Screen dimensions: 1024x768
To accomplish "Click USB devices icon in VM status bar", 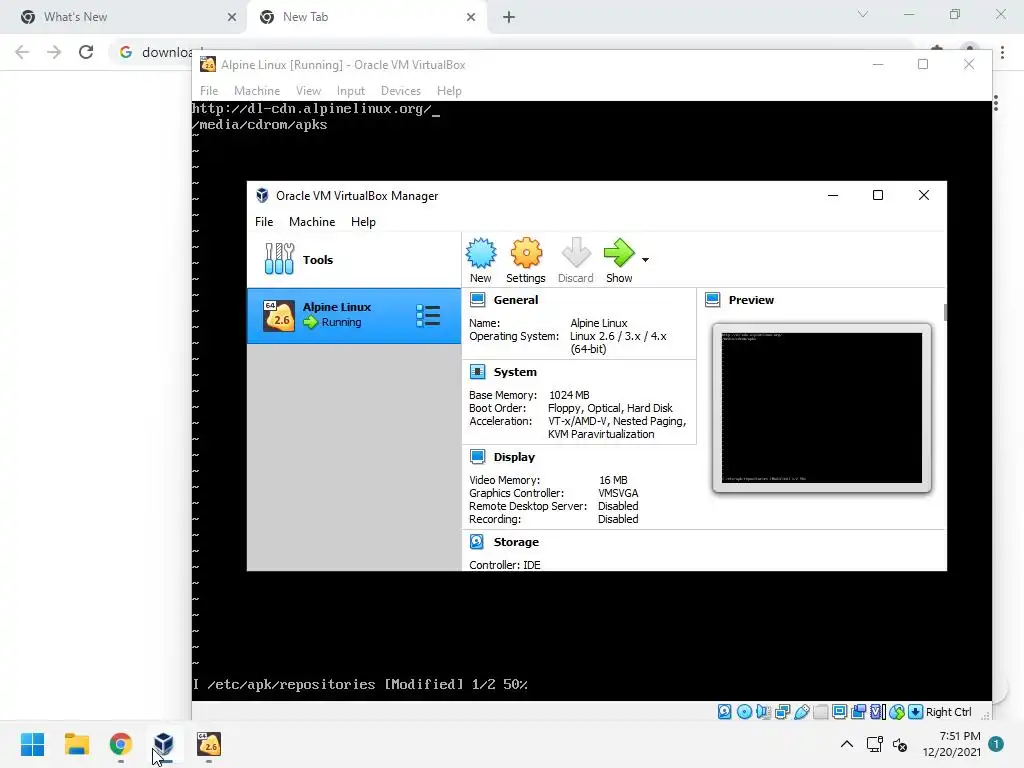I will tap(802, 712).
